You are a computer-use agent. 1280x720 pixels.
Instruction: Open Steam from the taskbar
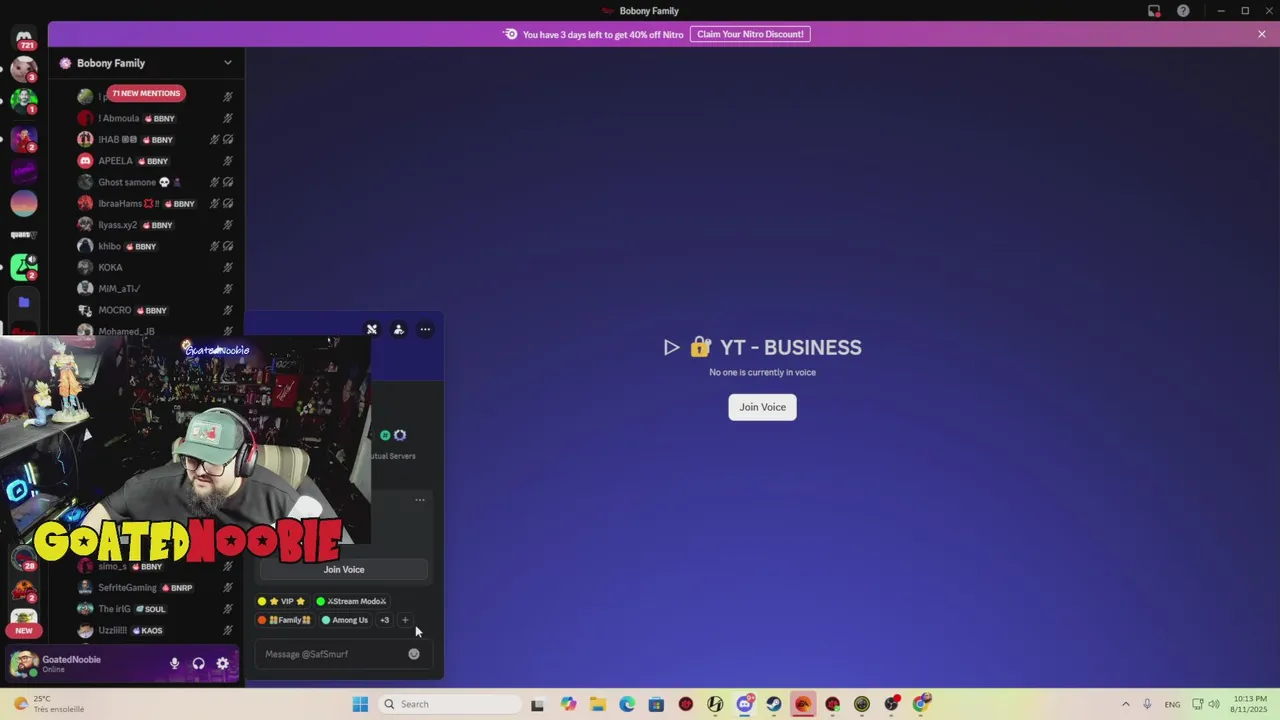click(774, 704)
